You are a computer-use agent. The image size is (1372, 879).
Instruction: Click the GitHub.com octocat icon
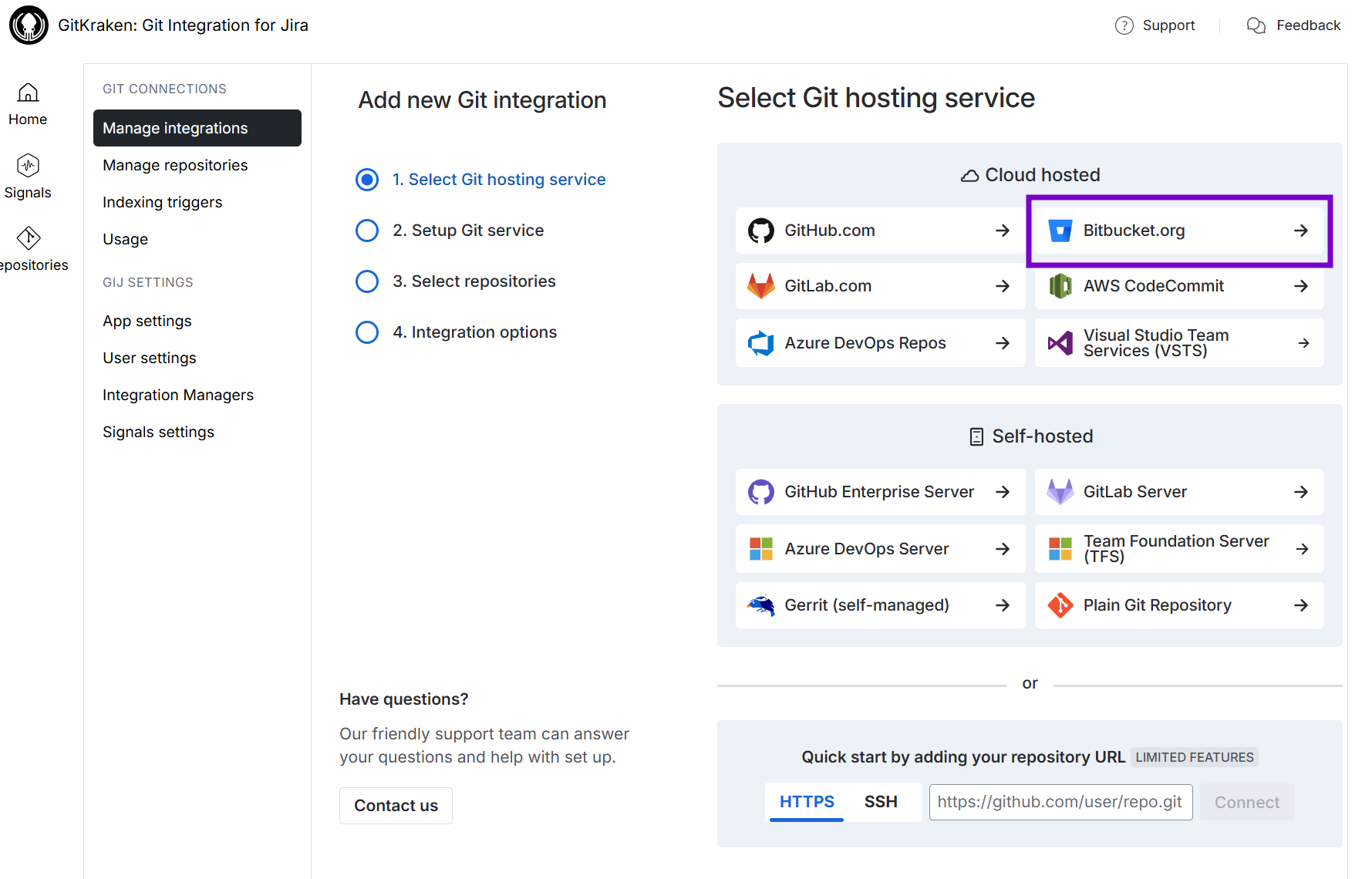(760, 231)
